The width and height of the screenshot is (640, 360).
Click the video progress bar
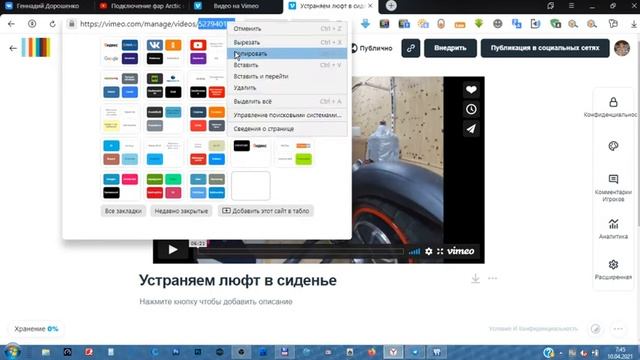coord(300,251)
